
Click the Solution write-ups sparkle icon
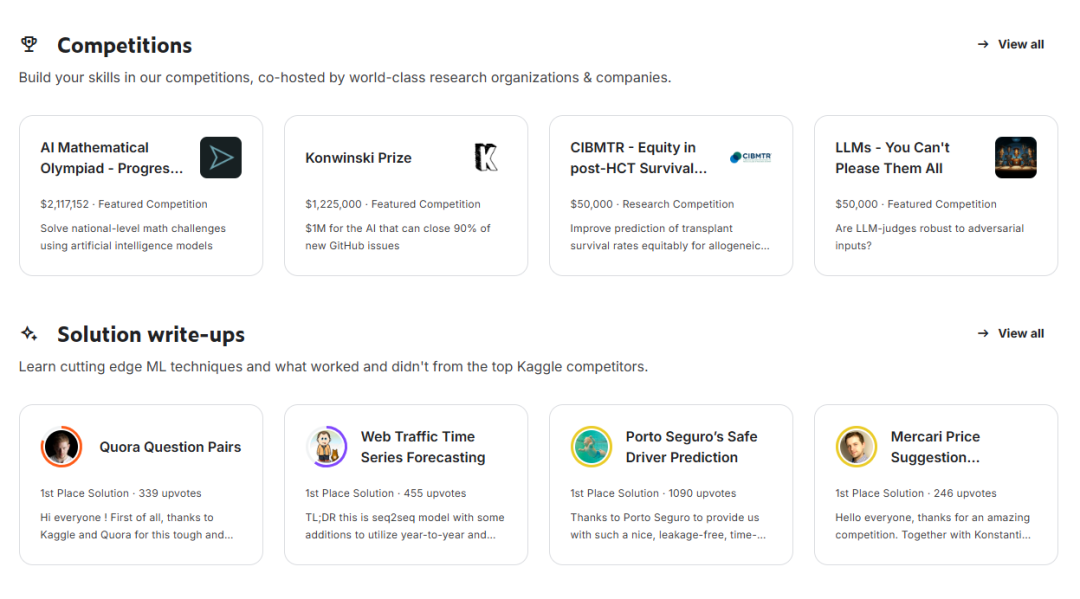[x=29, y=333]
